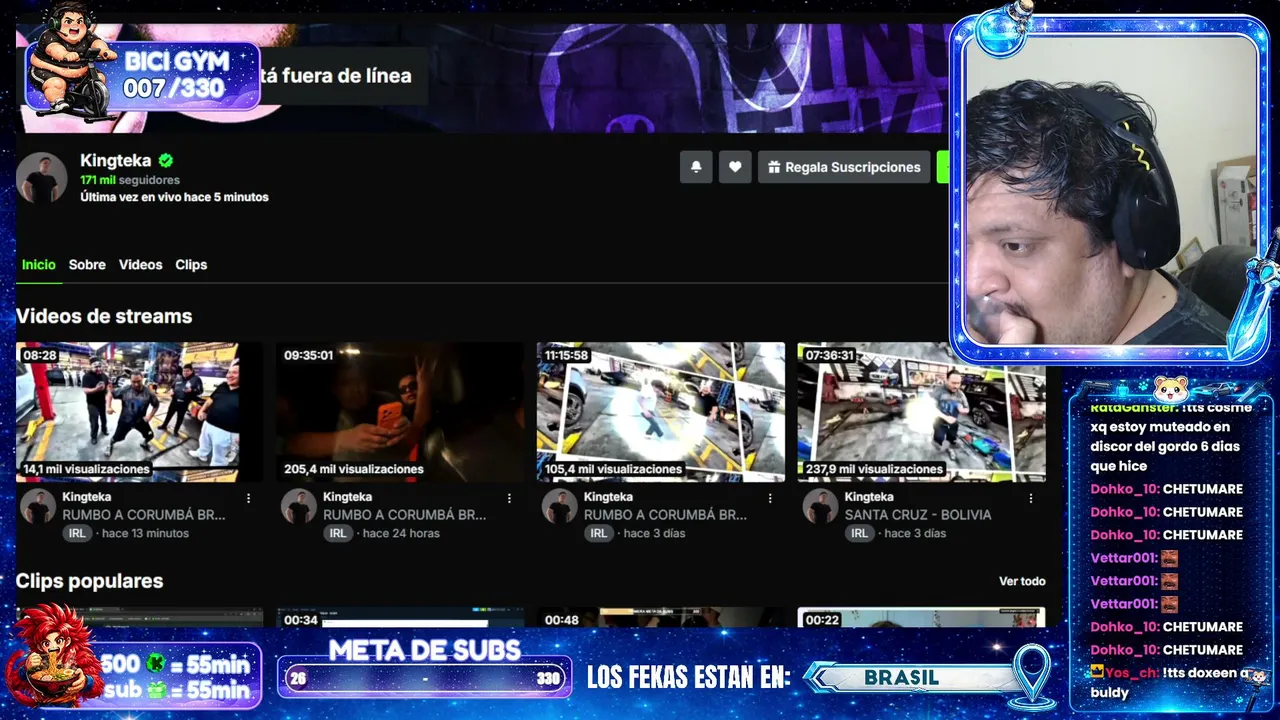Open the three-dot menu of the 11:15:58 video
Image resolution: width=1280 pixels, height=720 pixels.
pos(770,498)
